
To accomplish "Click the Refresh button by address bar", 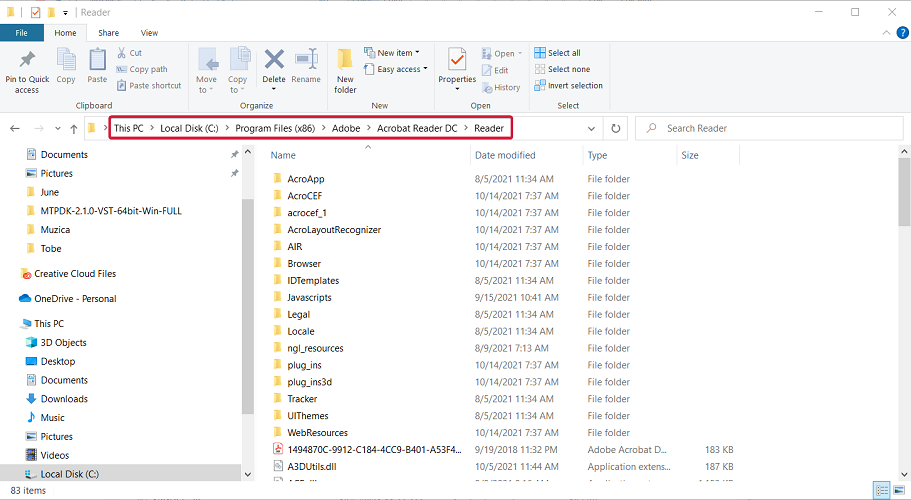I will point(615,128).
